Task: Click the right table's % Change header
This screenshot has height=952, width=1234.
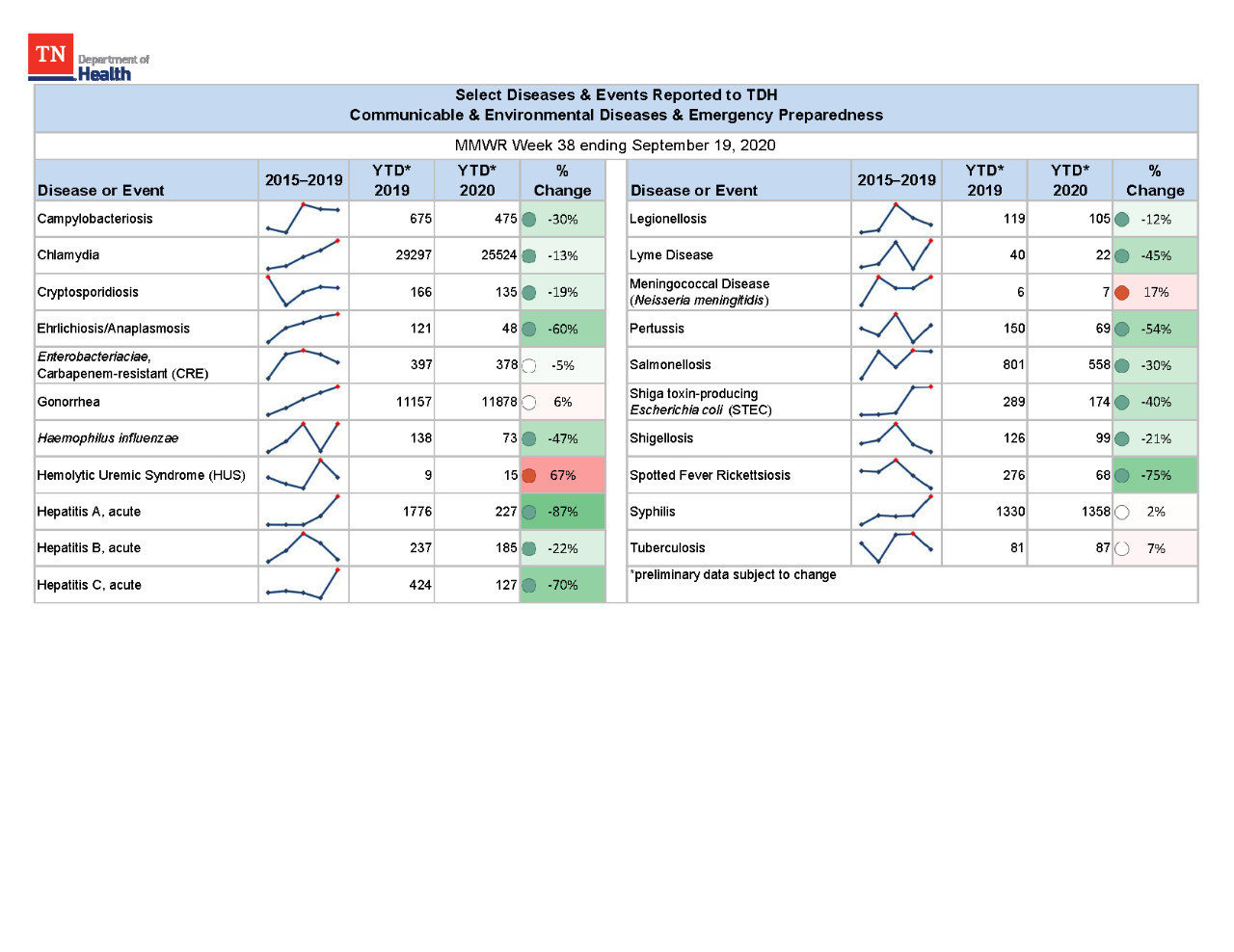Action: click(x=1155, y=180)
